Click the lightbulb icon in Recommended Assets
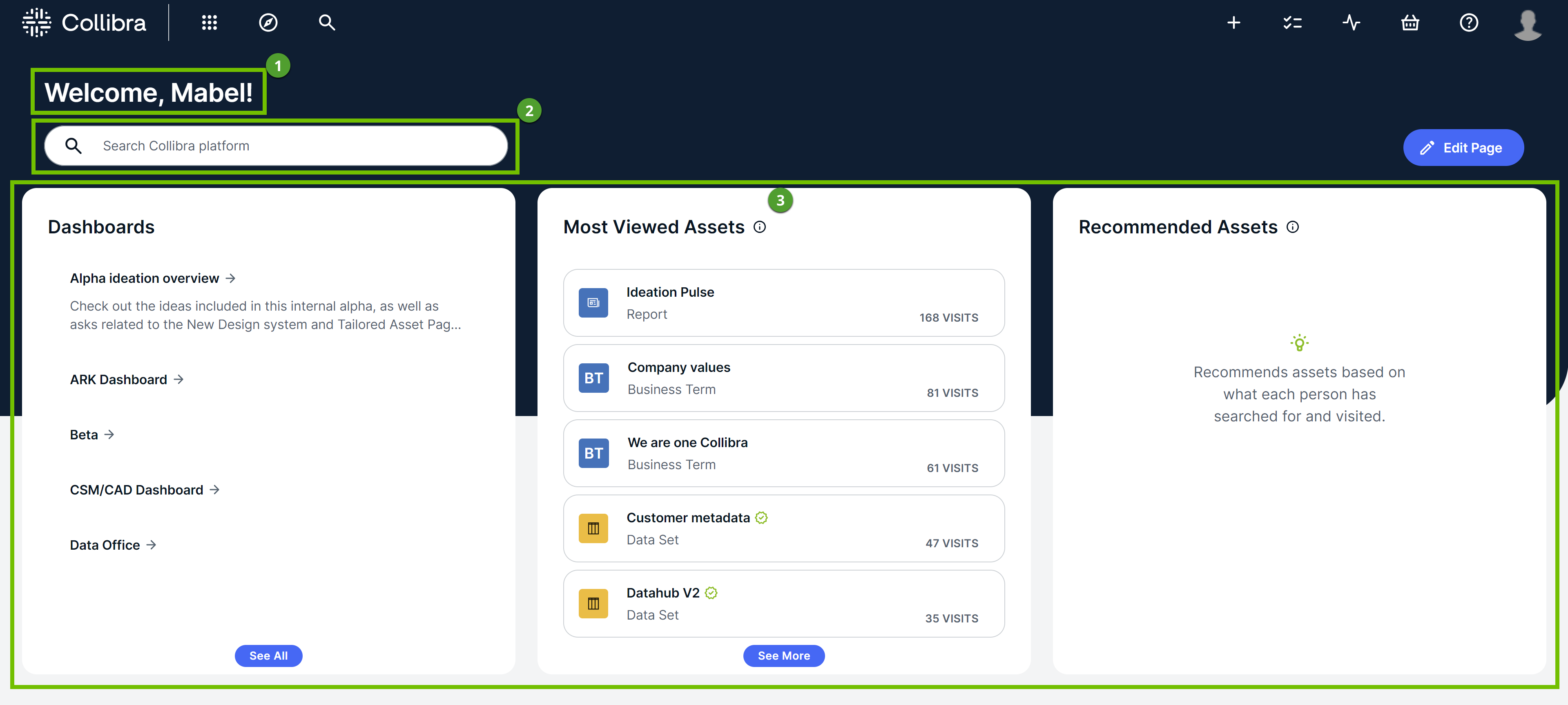Image resolution: width=1568 pixels, height=705 pixels. (x=1299, y=342)
